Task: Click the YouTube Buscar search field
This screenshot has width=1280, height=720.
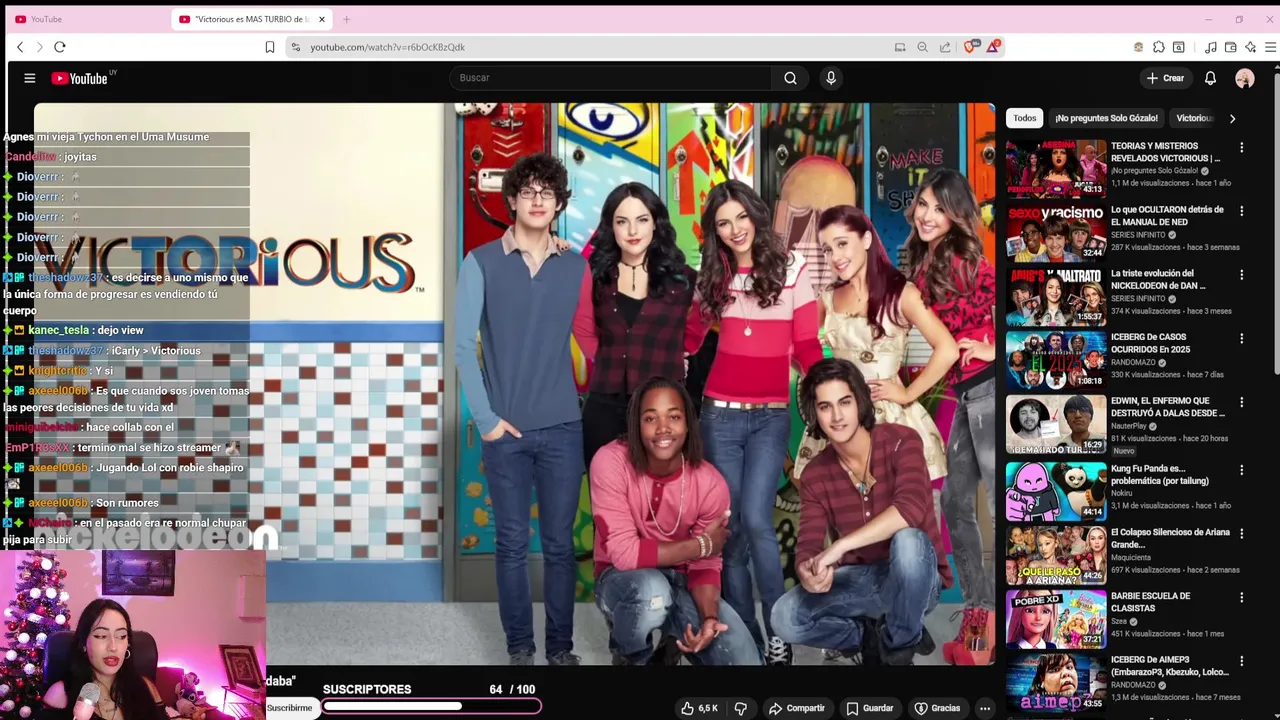Action: [x=610, y=78]
